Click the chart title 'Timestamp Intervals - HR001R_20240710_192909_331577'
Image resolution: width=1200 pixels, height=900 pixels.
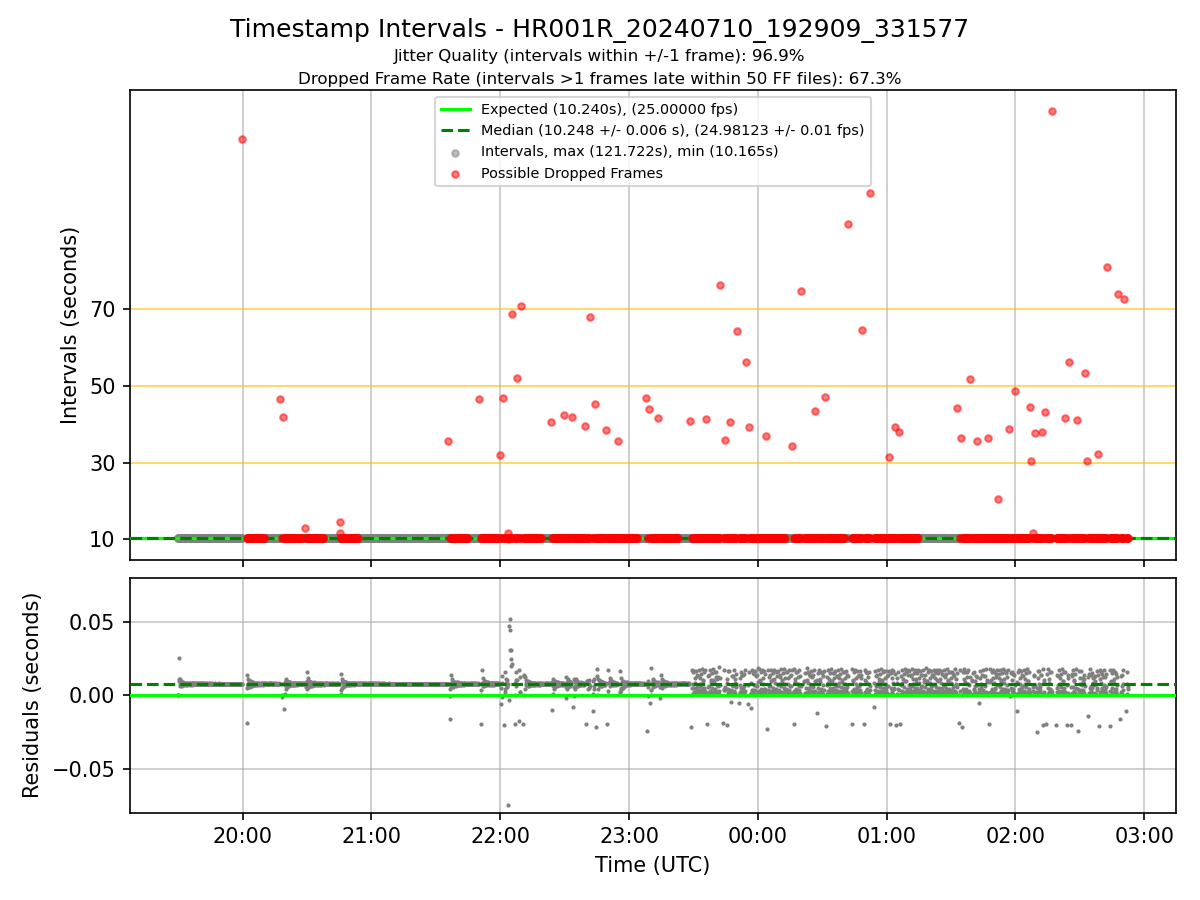click(599, 29)
